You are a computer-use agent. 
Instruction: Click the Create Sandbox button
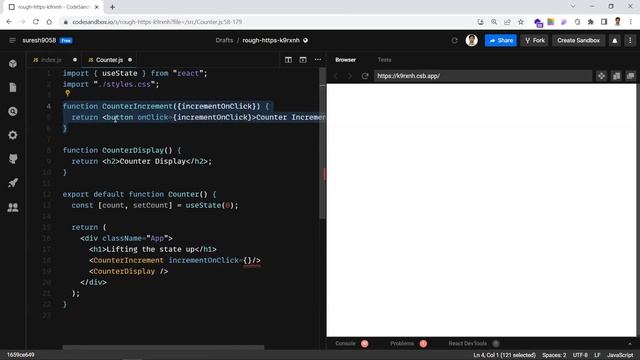coord(578,40)
